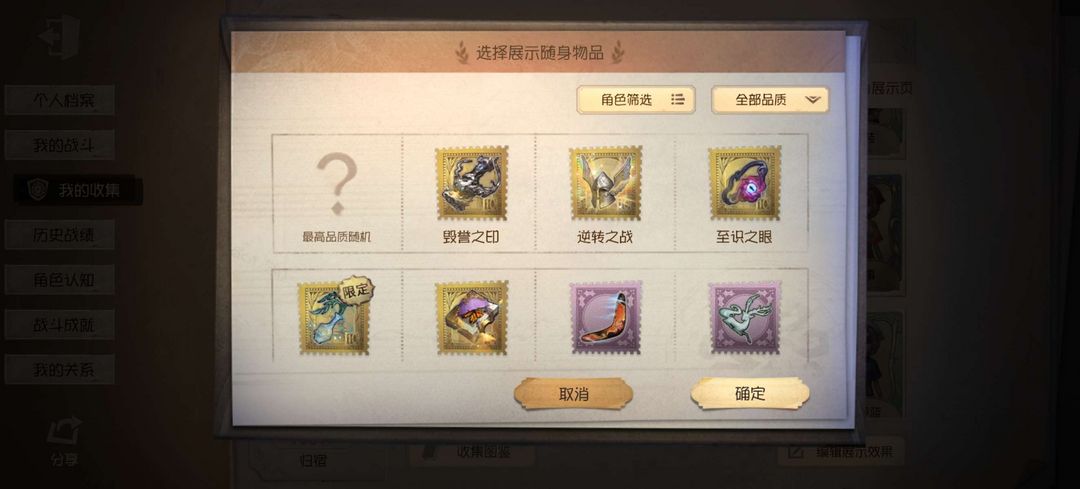Confirm selection with the 确定 button

click(x=750, y=394)
